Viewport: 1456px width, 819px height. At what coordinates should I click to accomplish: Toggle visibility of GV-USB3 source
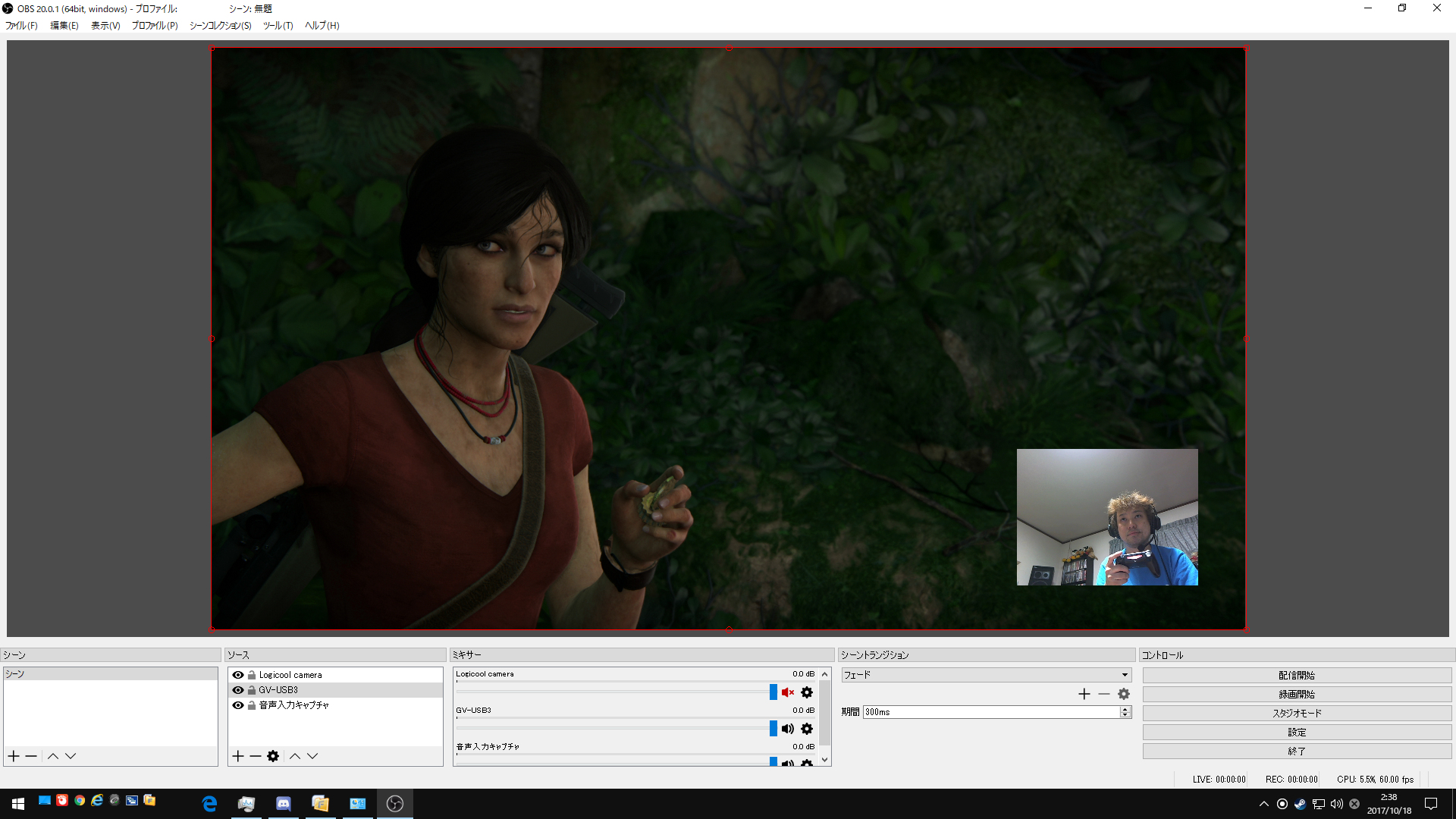pos(238,690)
